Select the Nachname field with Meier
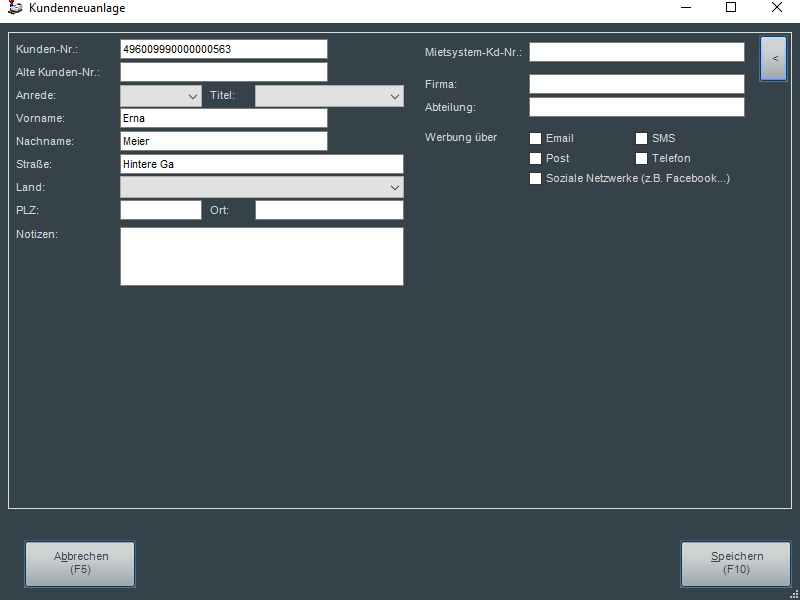 (x=224, y=141)
